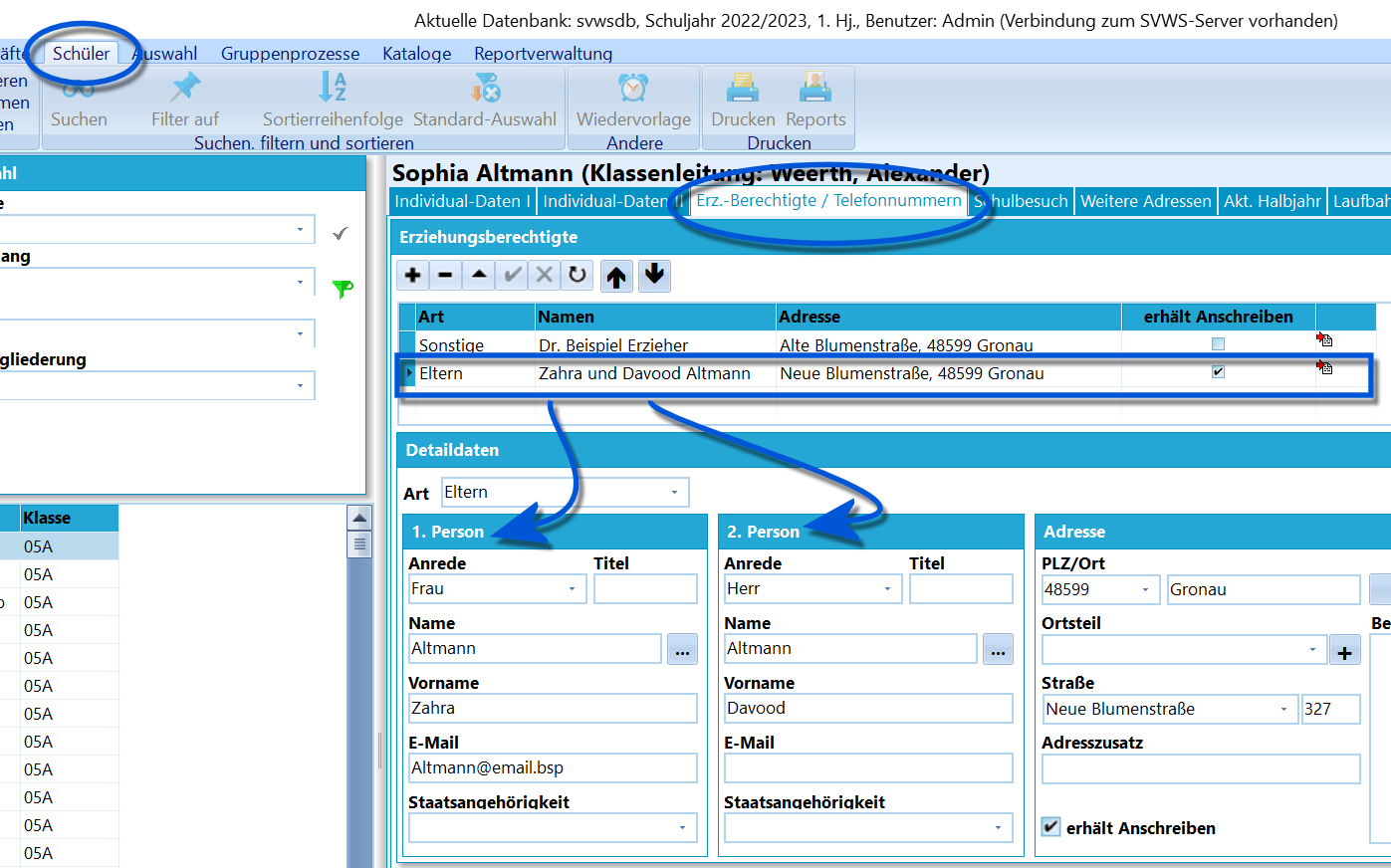1391x868 pixels.
Task: Switch to the Schulbesuch tab
Action: [x=1021, y=201]
